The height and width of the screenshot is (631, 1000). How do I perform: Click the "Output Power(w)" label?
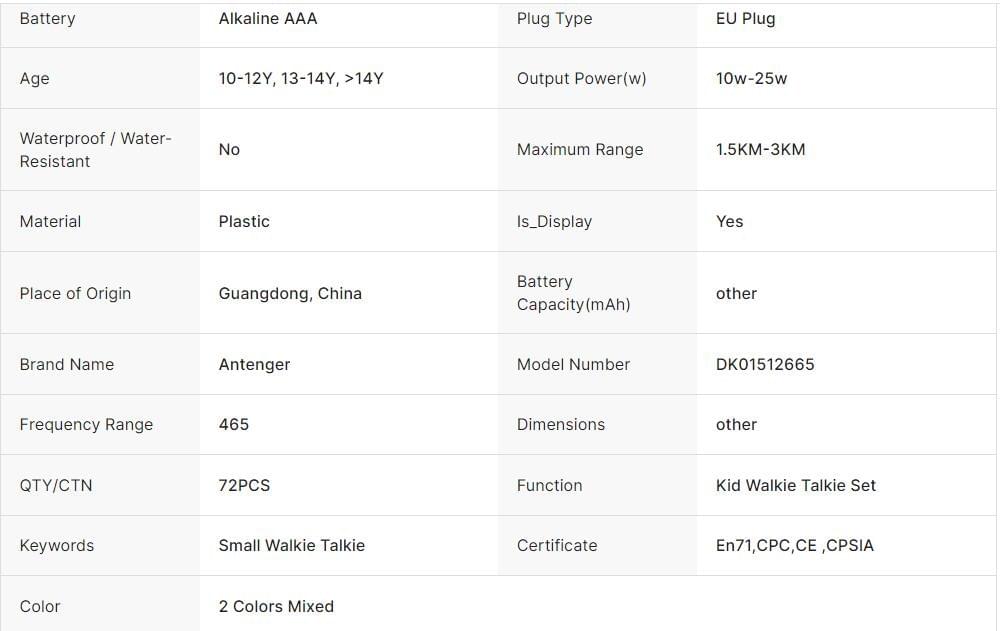(581, 79)
